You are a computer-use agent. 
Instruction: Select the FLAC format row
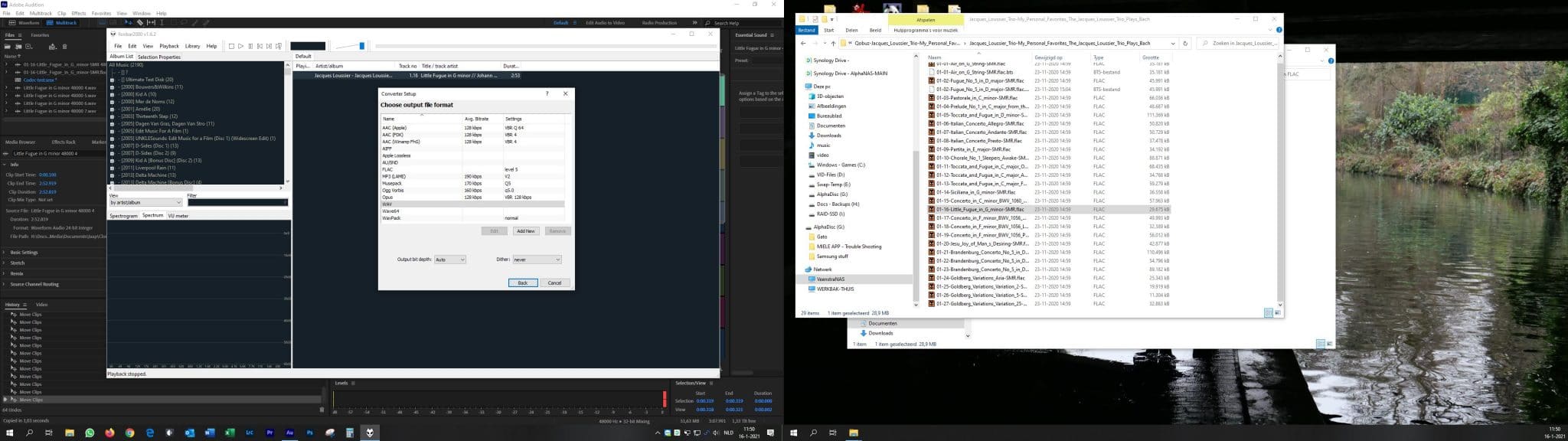473,169
